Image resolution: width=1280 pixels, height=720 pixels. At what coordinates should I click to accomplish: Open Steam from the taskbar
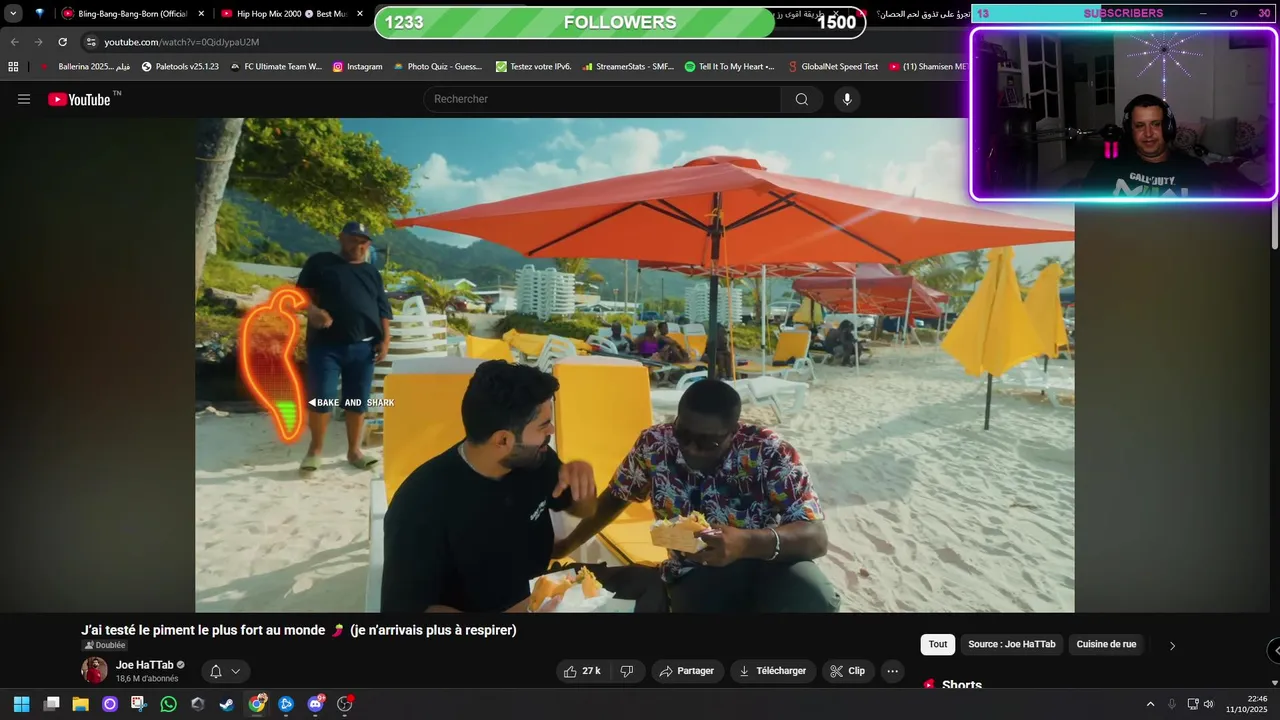click(227, 704)
